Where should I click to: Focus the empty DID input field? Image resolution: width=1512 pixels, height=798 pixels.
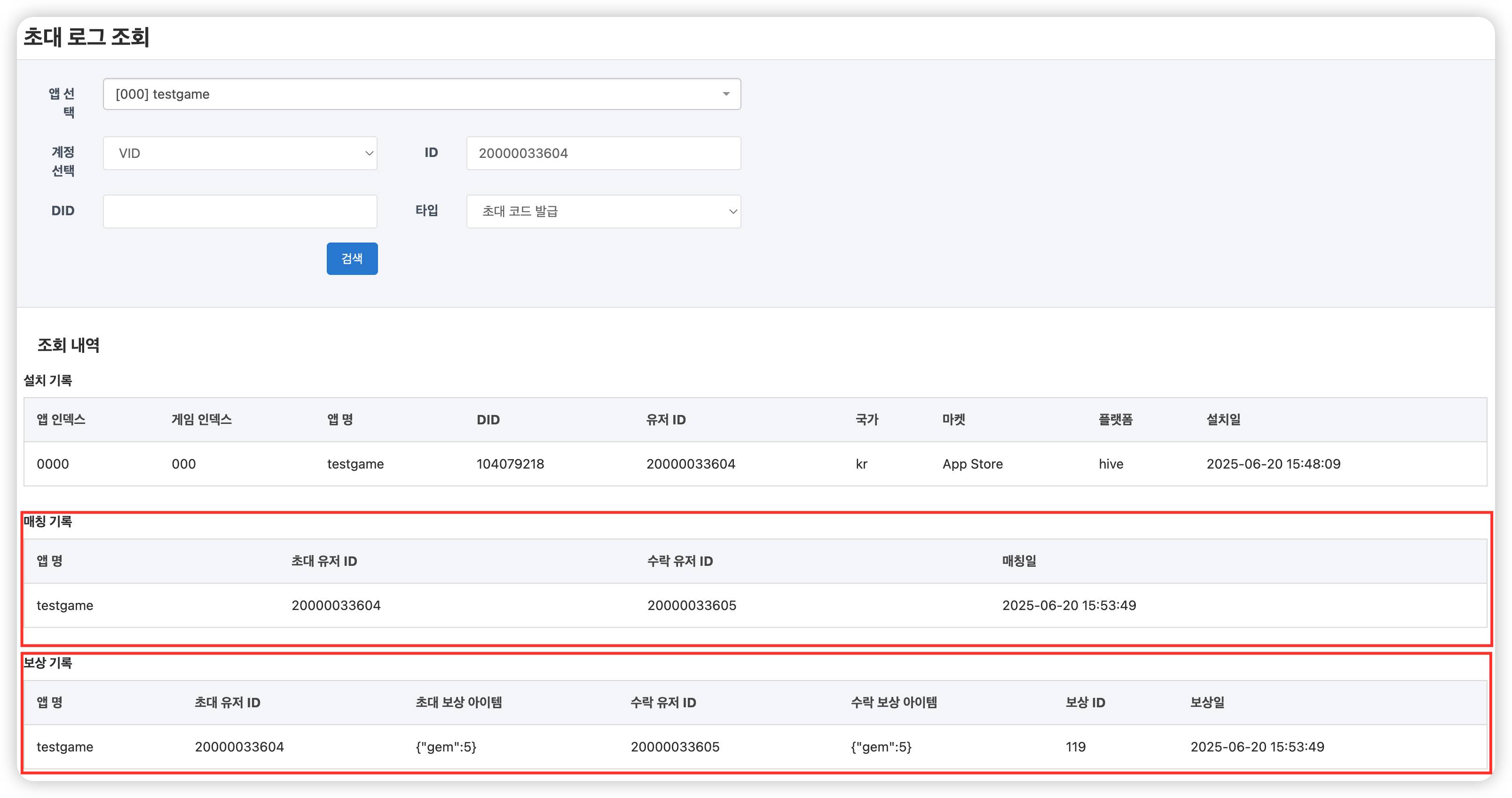click(x=239, y=211)
